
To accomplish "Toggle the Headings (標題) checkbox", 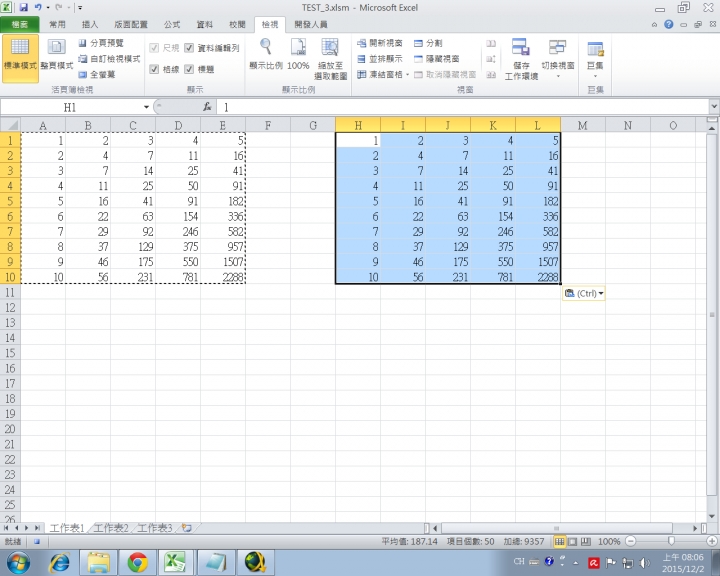I will [x=189, y=69].
